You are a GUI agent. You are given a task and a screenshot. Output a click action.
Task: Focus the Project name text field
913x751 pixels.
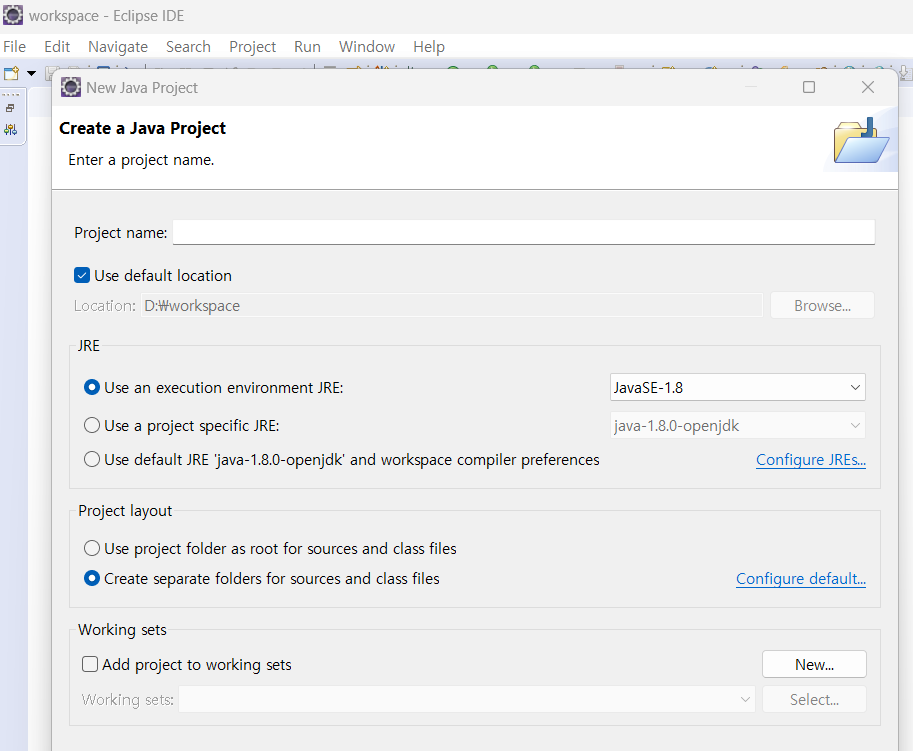point(523,232)
